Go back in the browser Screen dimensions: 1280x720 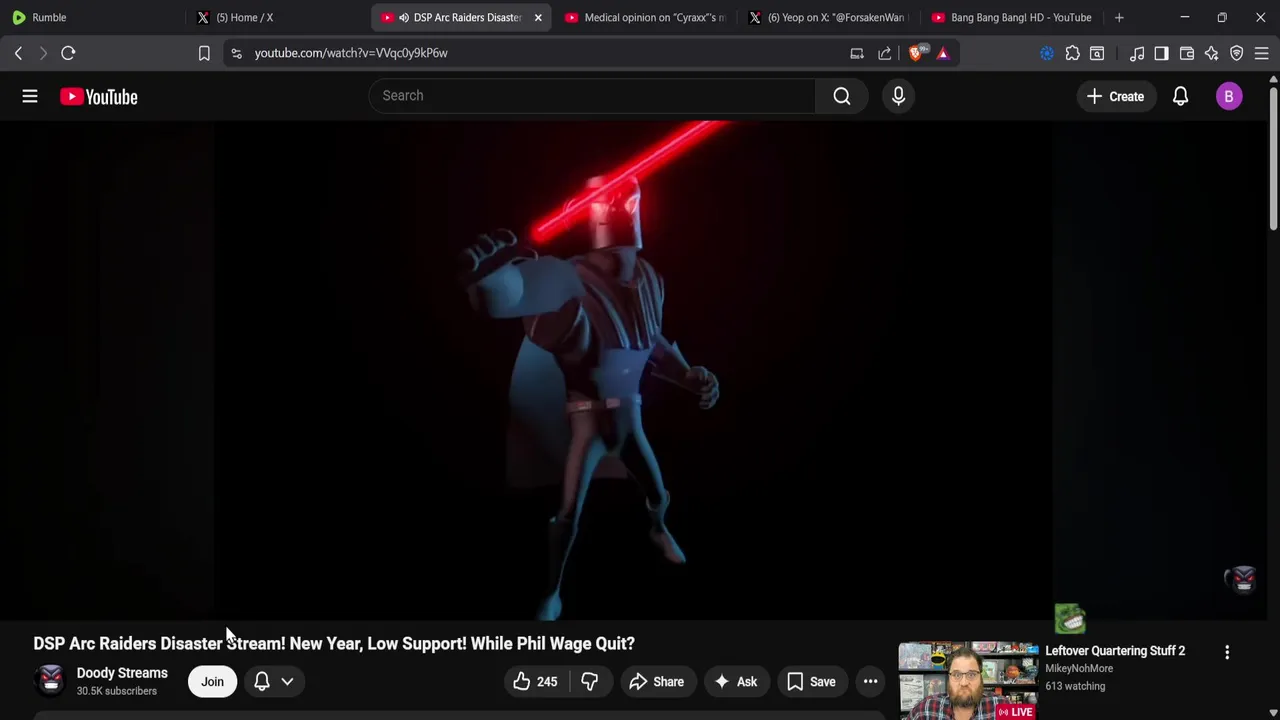click(18, 53)
